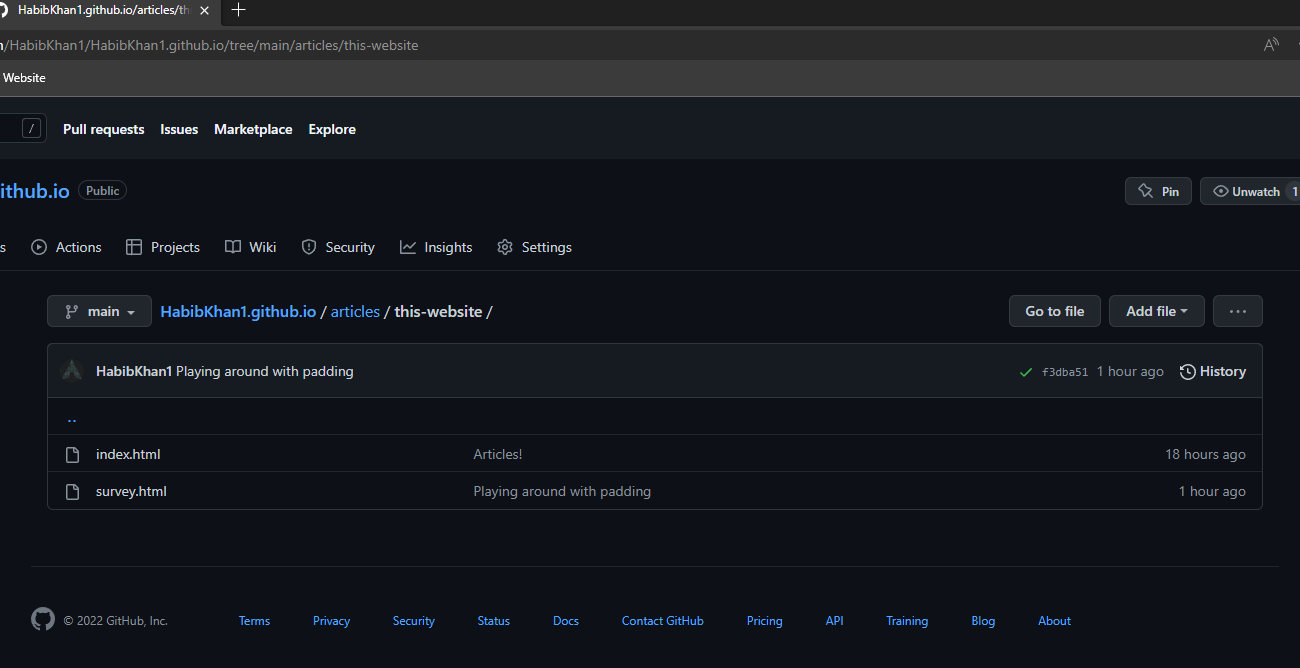Click the GitHub logo in the footer
1300x668 pixels.
coord(43,620)
